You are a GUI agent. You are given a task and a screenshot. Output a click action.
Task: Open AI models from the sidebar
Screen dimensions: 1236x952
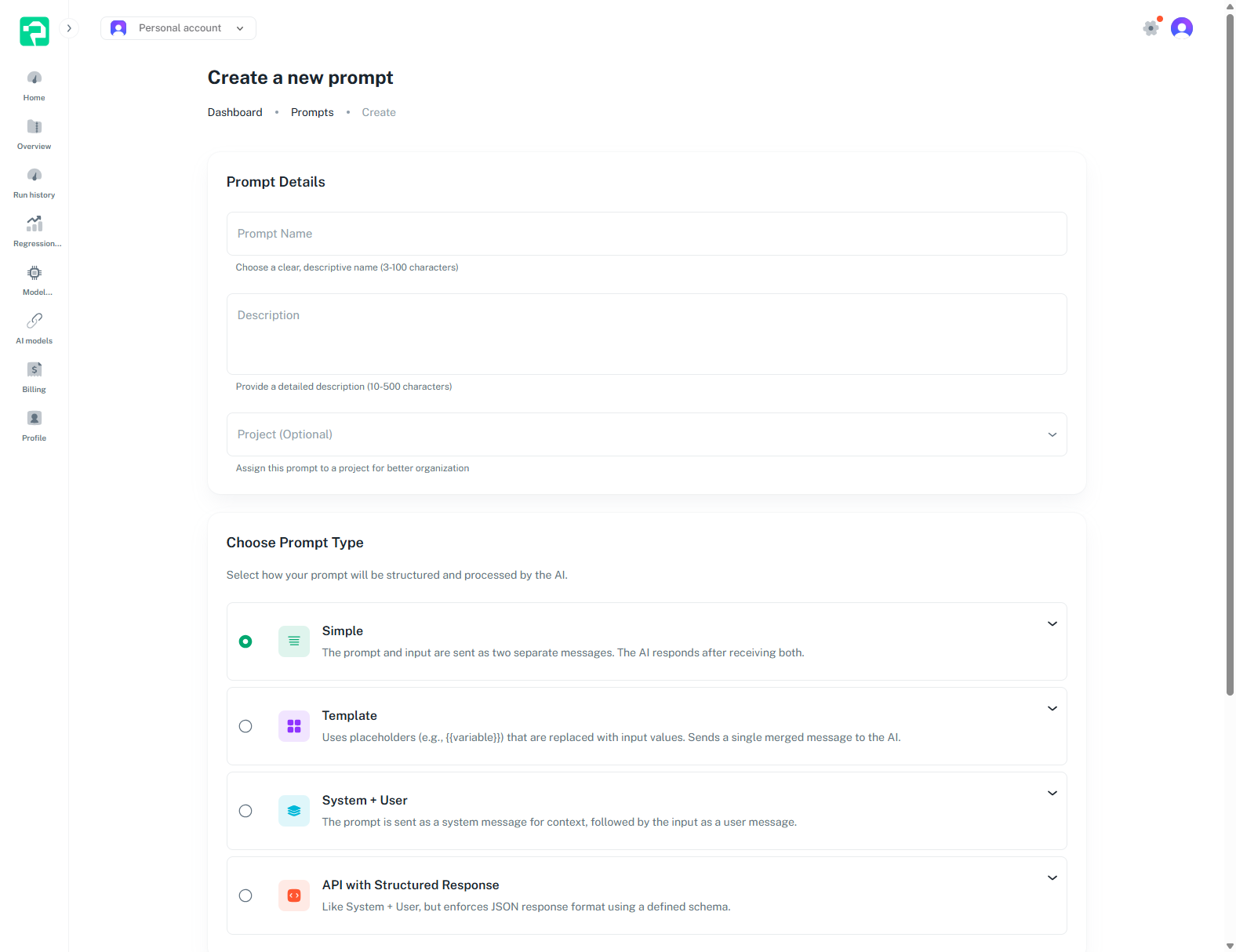(x=34, y=327)
